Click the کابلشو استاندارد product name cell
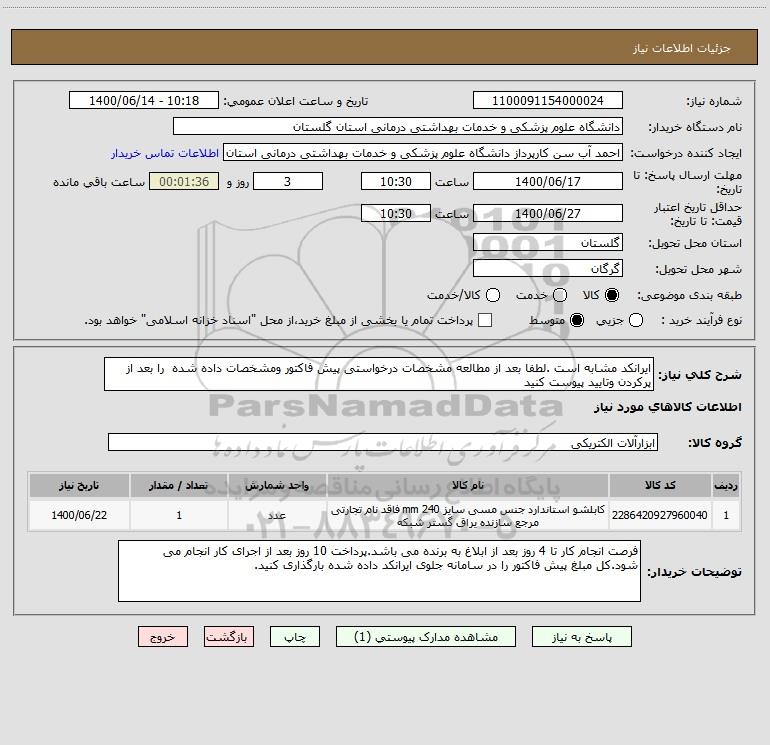770x745 pixels. tap(468, 515)
